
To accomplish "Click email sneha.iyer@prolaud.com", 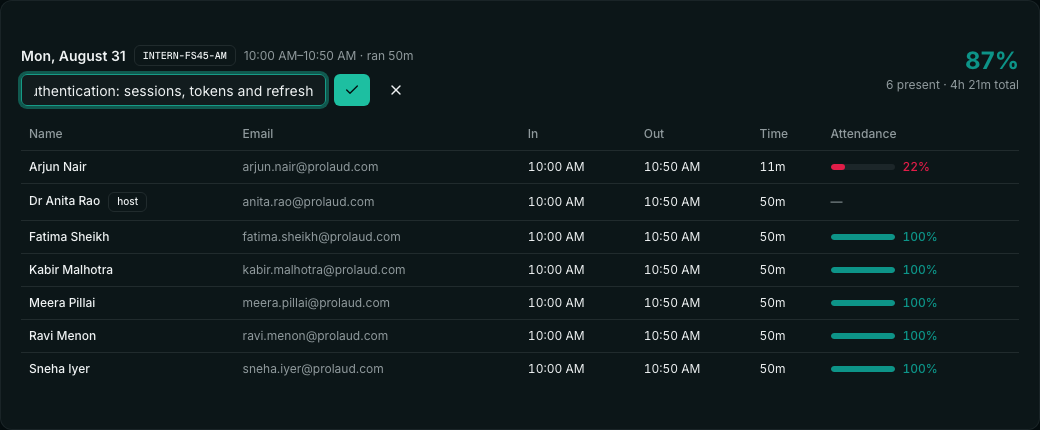I will click(x=313, y=369).
